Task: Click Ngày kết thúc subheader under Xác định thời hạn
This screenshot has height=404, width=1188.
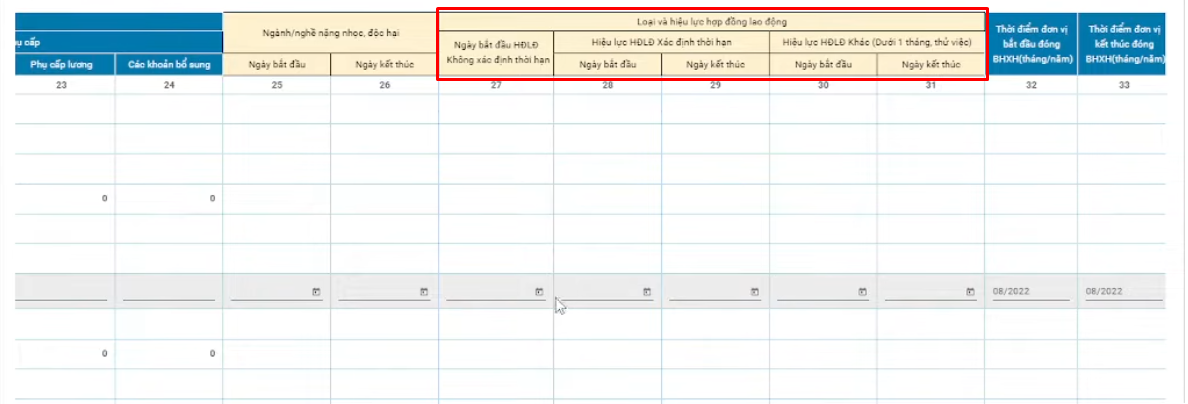Action: pos(715,65)
